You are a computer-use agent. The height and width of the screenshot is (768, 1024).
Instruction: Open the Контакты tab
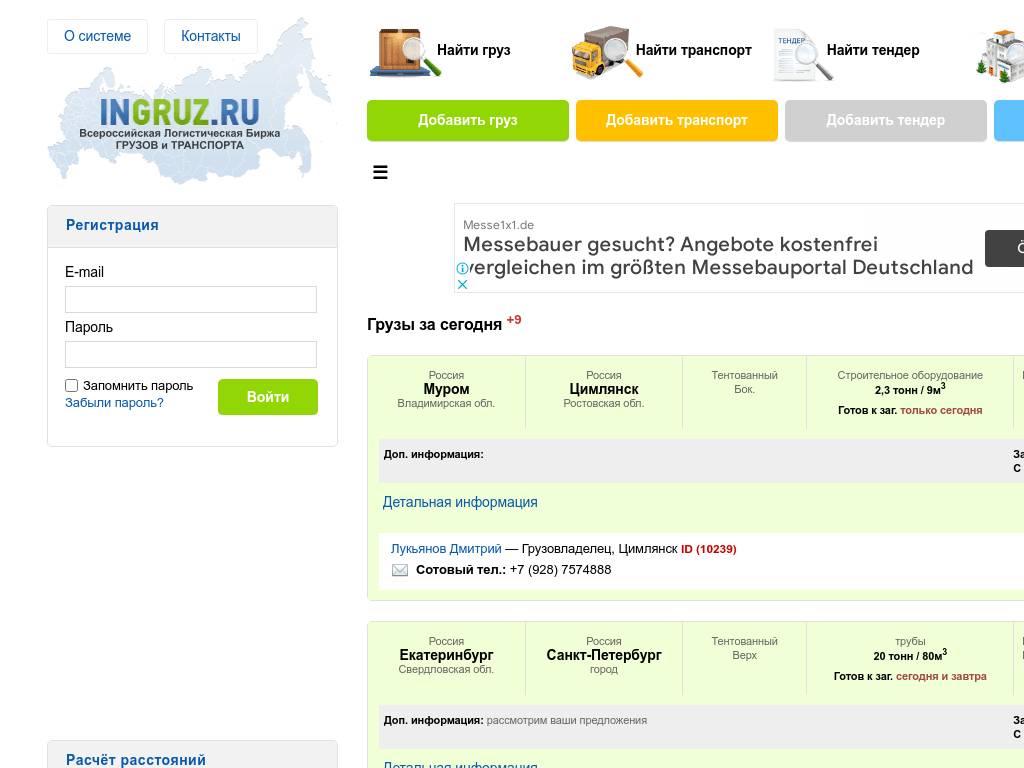click(x=210, y=36)
